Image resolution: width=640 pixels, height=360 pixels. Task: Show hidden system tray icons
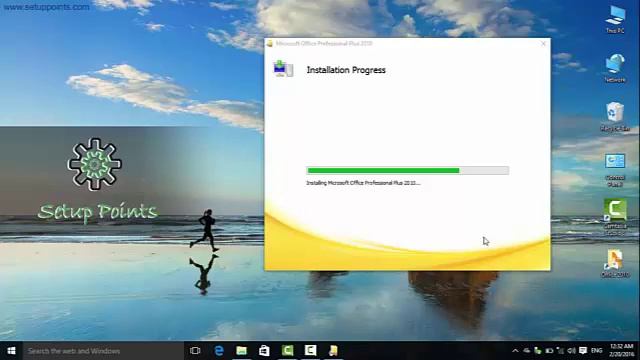515,351
